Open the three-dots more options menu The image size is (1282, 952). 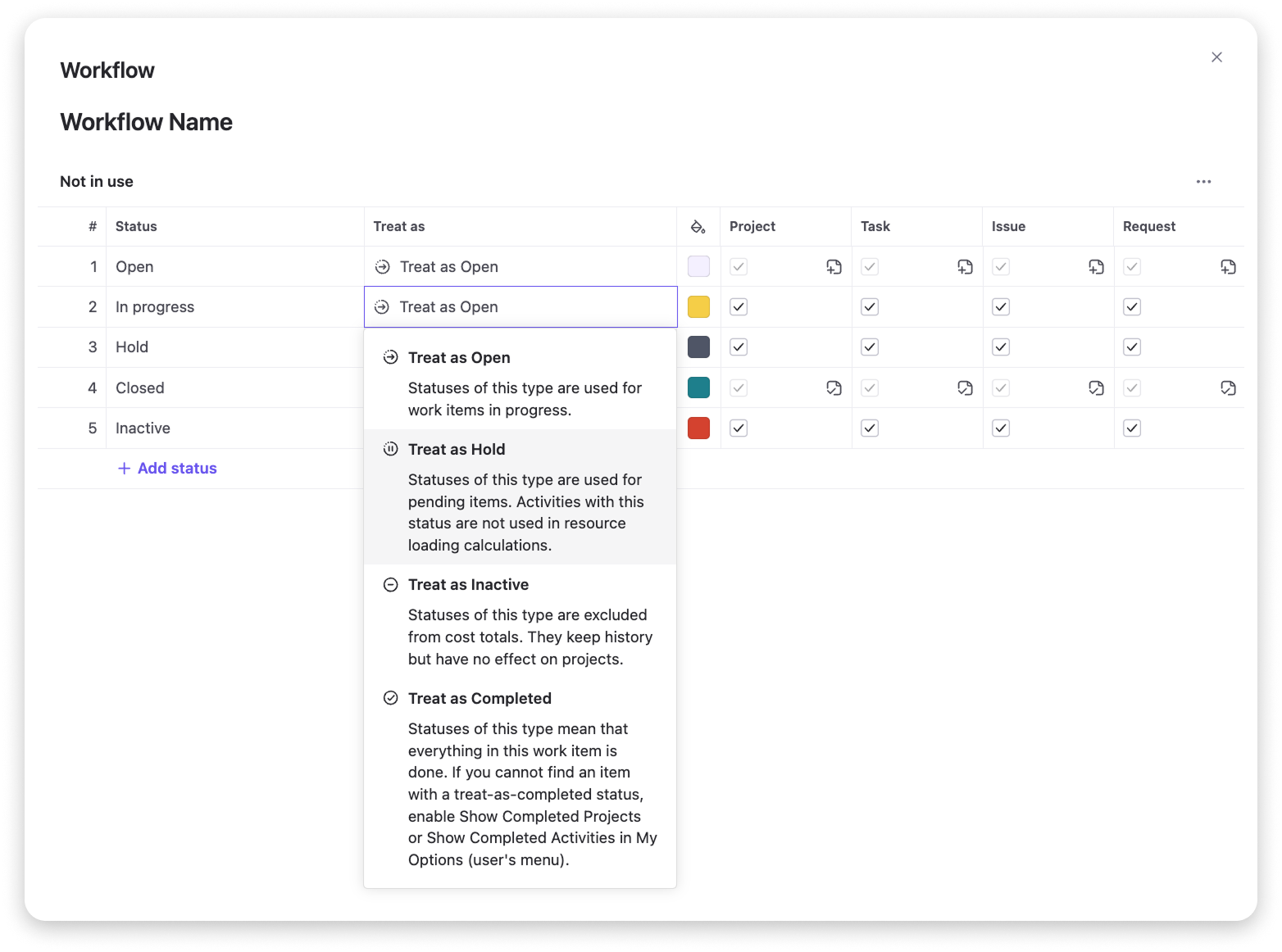(x=1203, y=182)
